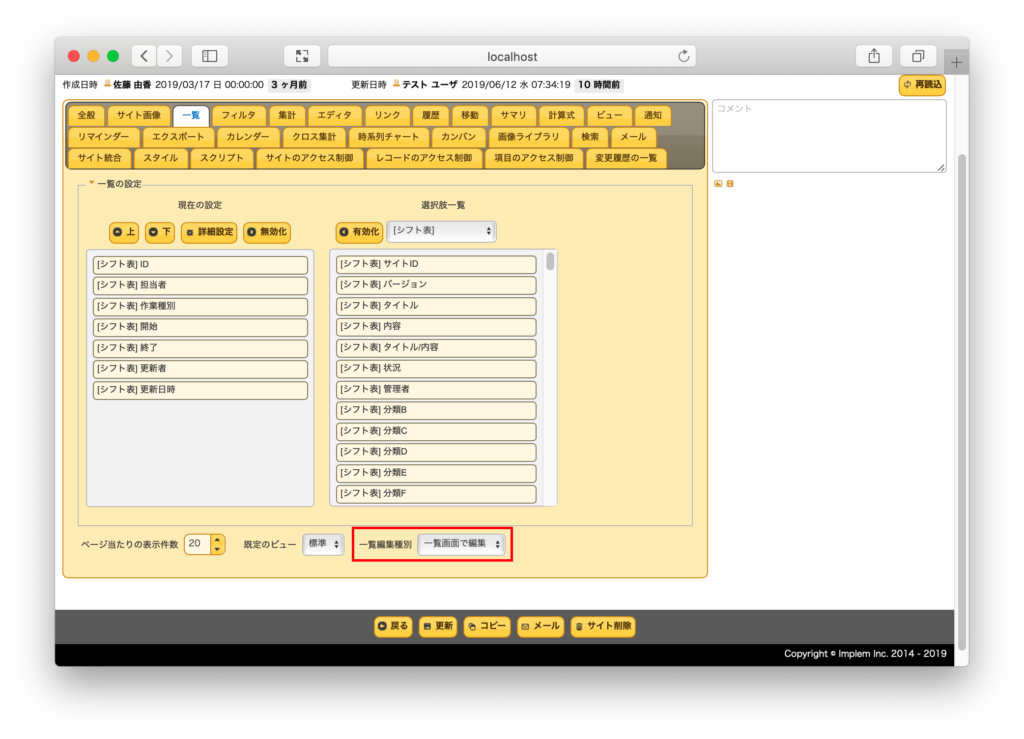Show all tabs overview icon
The width and height of the screenshot is (1024, 739).
coord(918,56)
